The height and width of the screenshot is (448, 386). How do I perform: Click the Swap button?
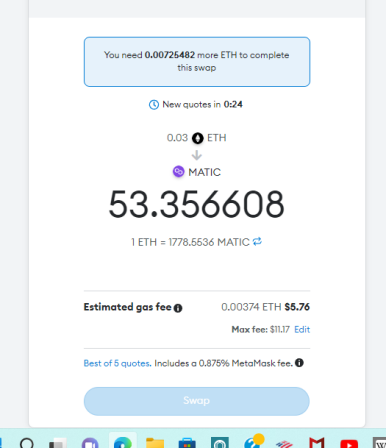coord(197,401)
